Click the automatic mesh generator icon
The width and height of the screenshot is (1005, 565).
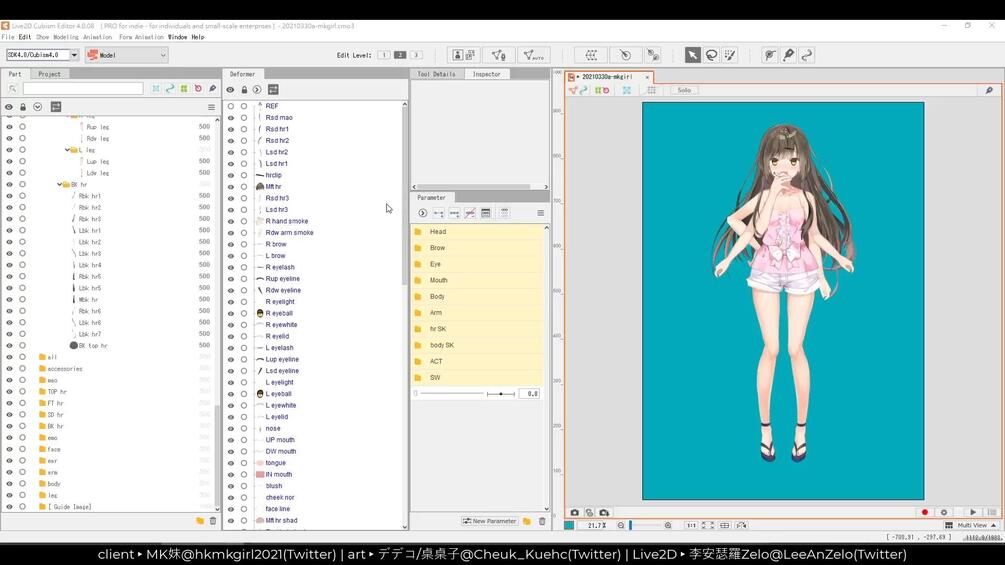click(x=532, y=55)
